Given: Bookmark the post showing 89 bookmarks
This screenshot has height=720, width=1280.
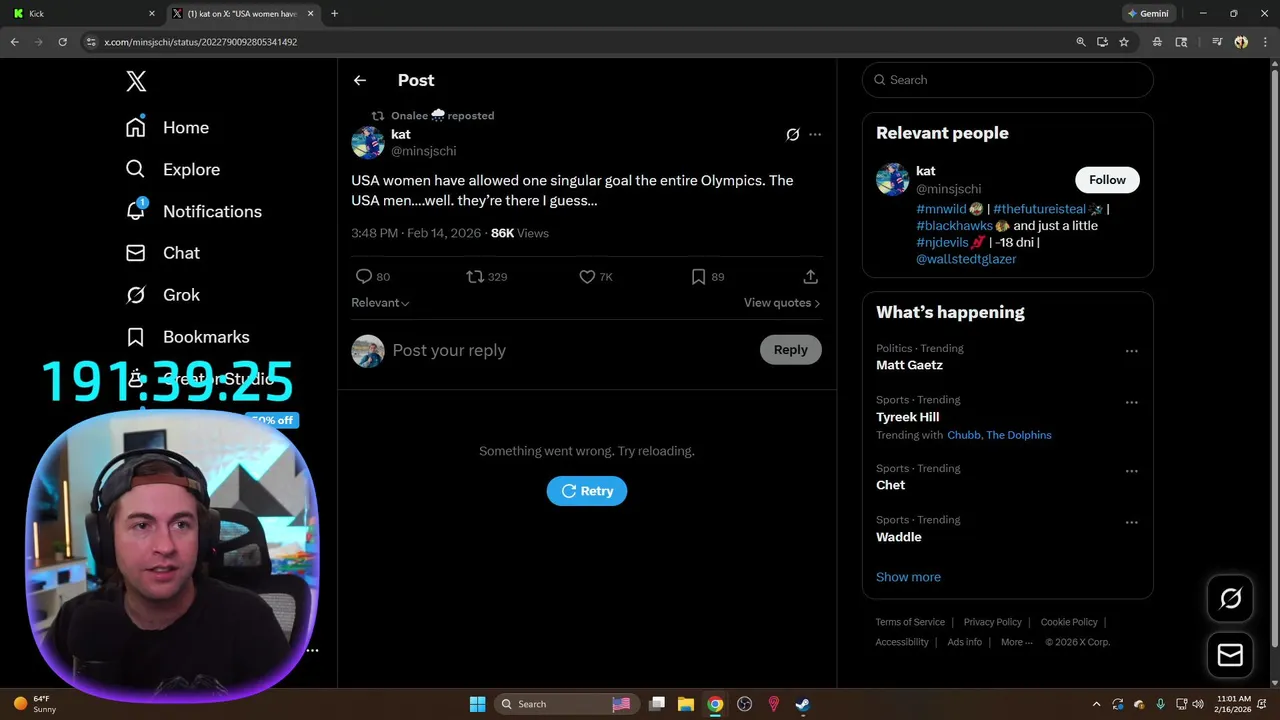Looking at the screenshot, I should (x=698, y=277).
